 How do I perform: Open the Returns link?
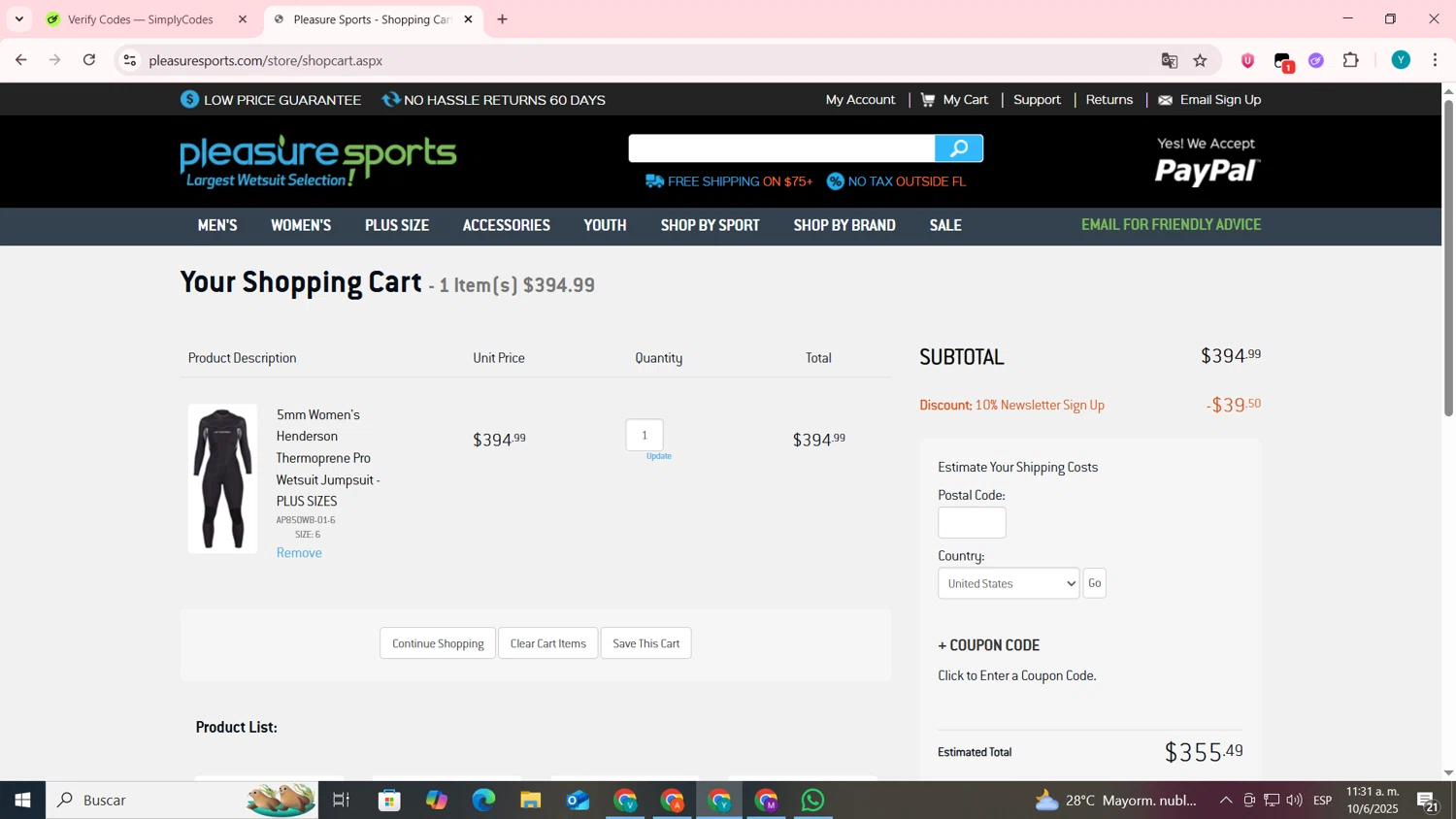click(1109, 100)
